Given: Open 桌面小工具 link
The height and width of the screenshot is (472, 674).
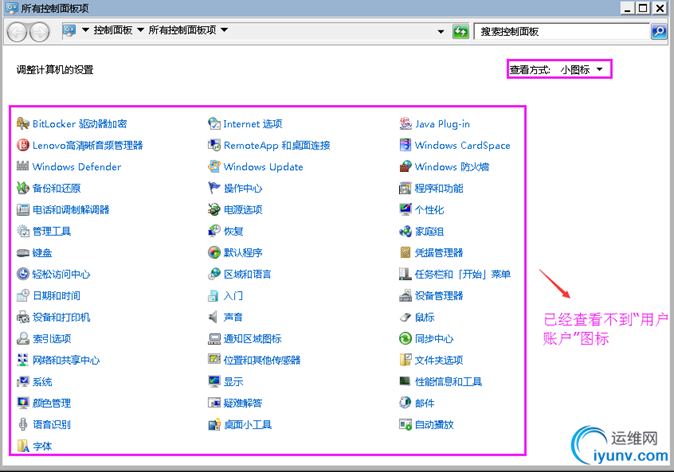Looking at the screenshot, I should [x=248, y=425].
